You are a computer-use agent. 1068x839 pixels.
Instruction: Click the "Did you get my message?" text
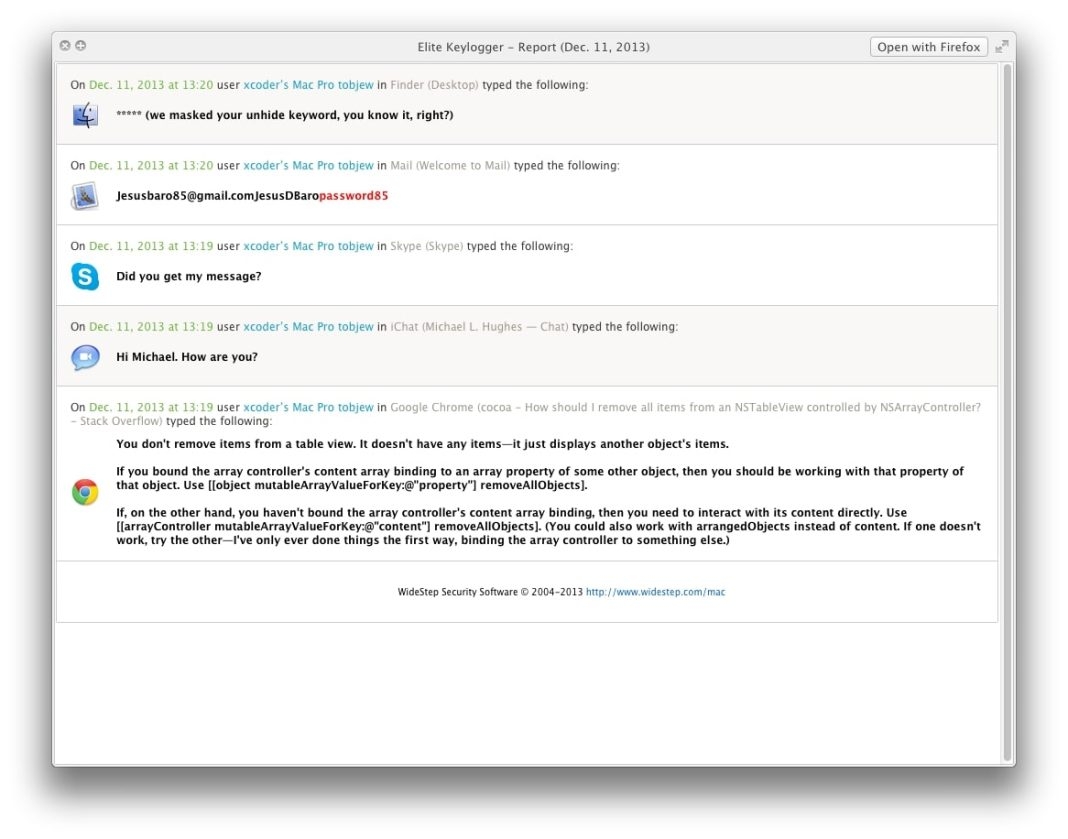point(189,276)
